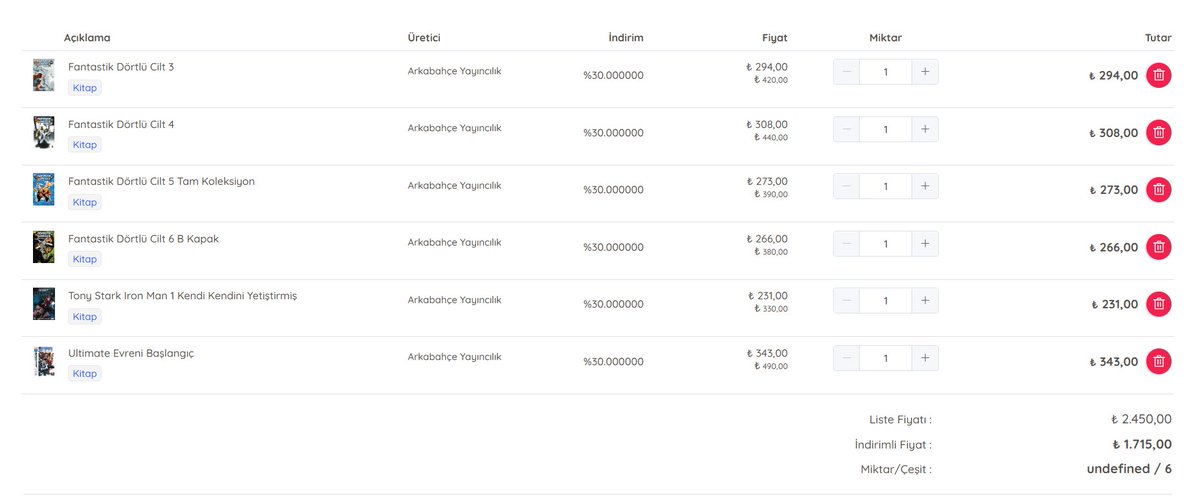Click quantity field for Ultimate Evreni Başlangıç

(886, 358)
